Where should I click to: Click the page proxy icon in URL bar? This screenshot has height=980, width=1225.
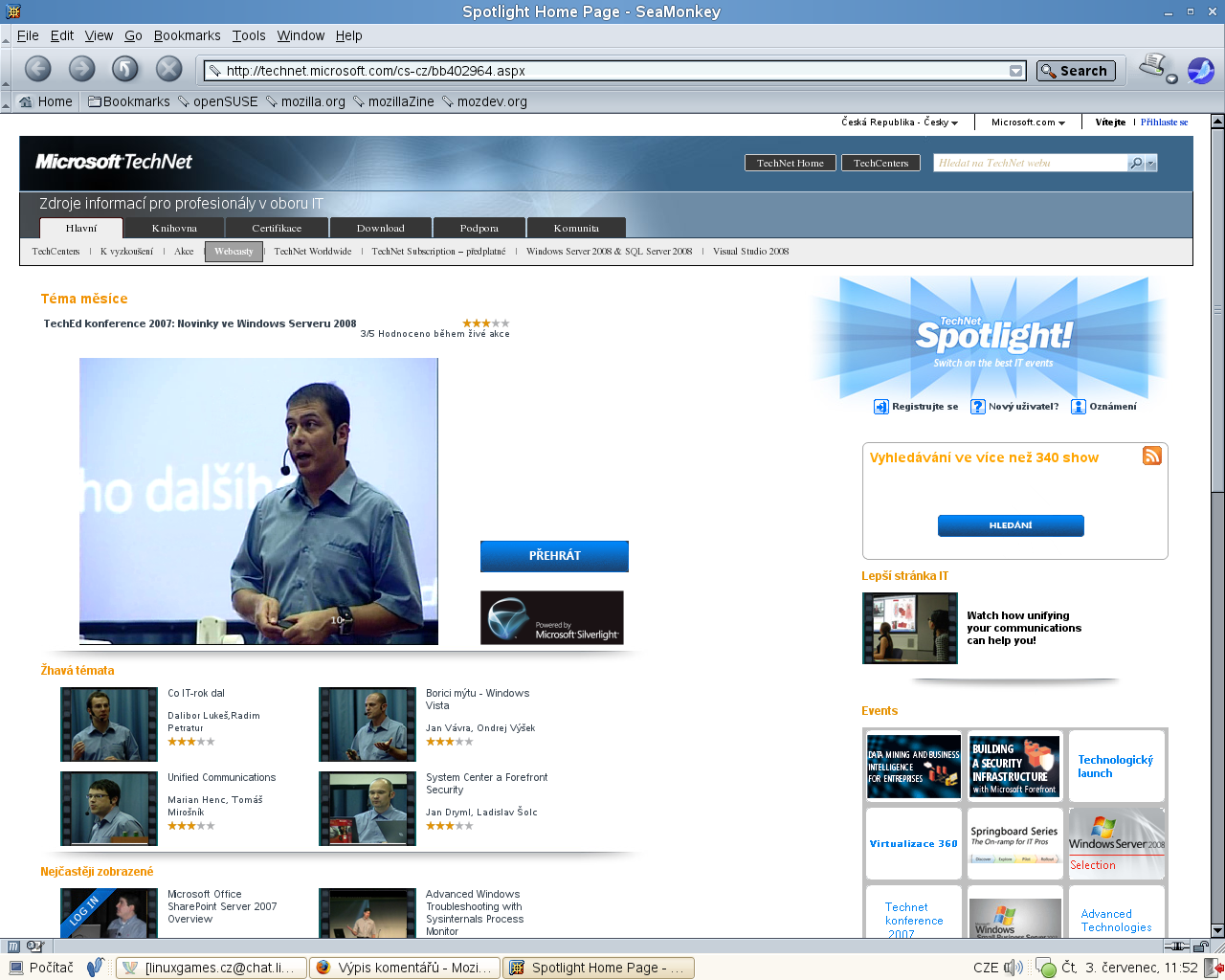[x=214, y=71]
